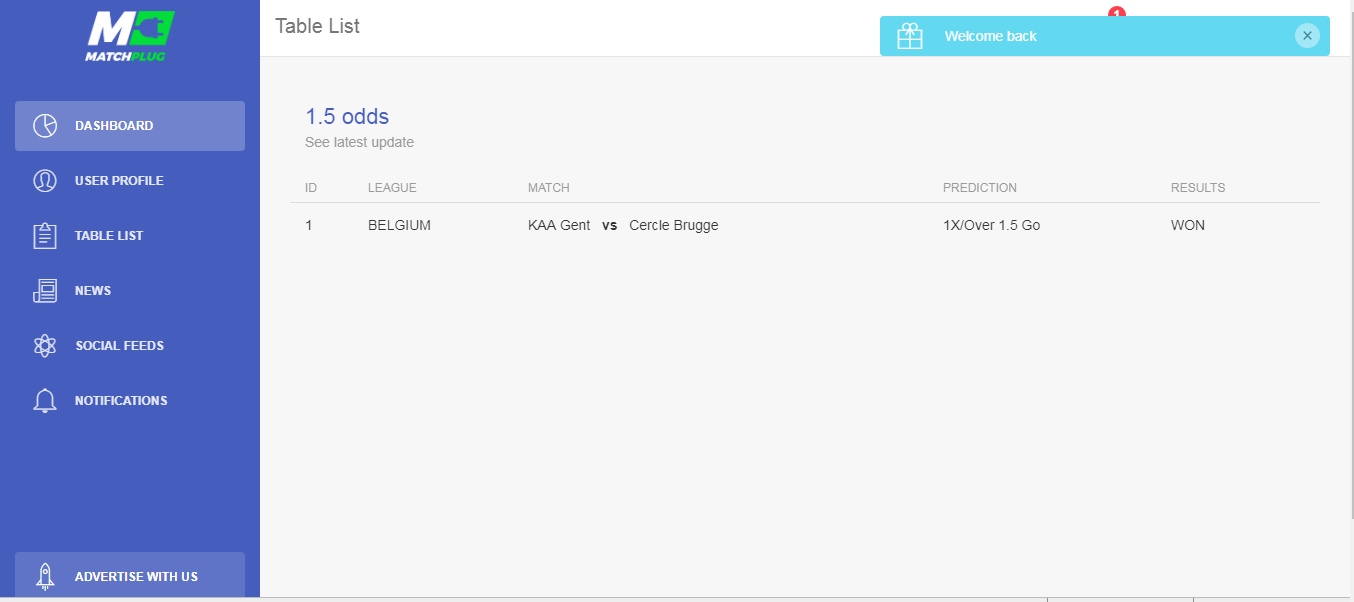Viewport: 1354px width, 602px height.
Task: Select the KAA Gent vs Cercle Brugge match
Action: pos(622,226)
